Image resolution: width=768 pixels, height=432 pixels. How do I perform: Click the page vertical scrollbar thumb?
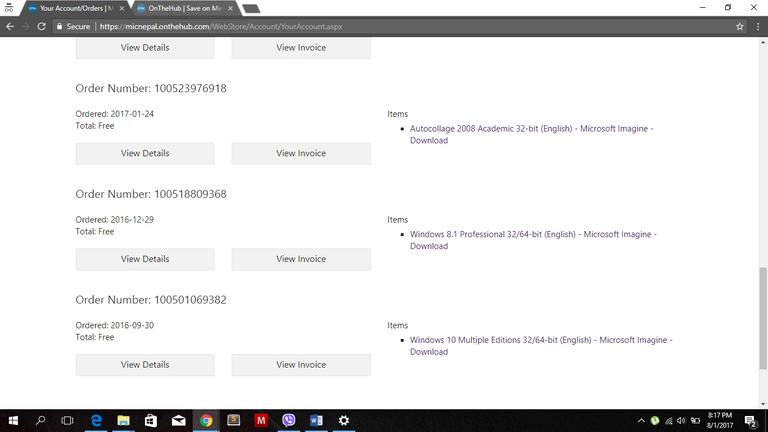click(763, 318)
